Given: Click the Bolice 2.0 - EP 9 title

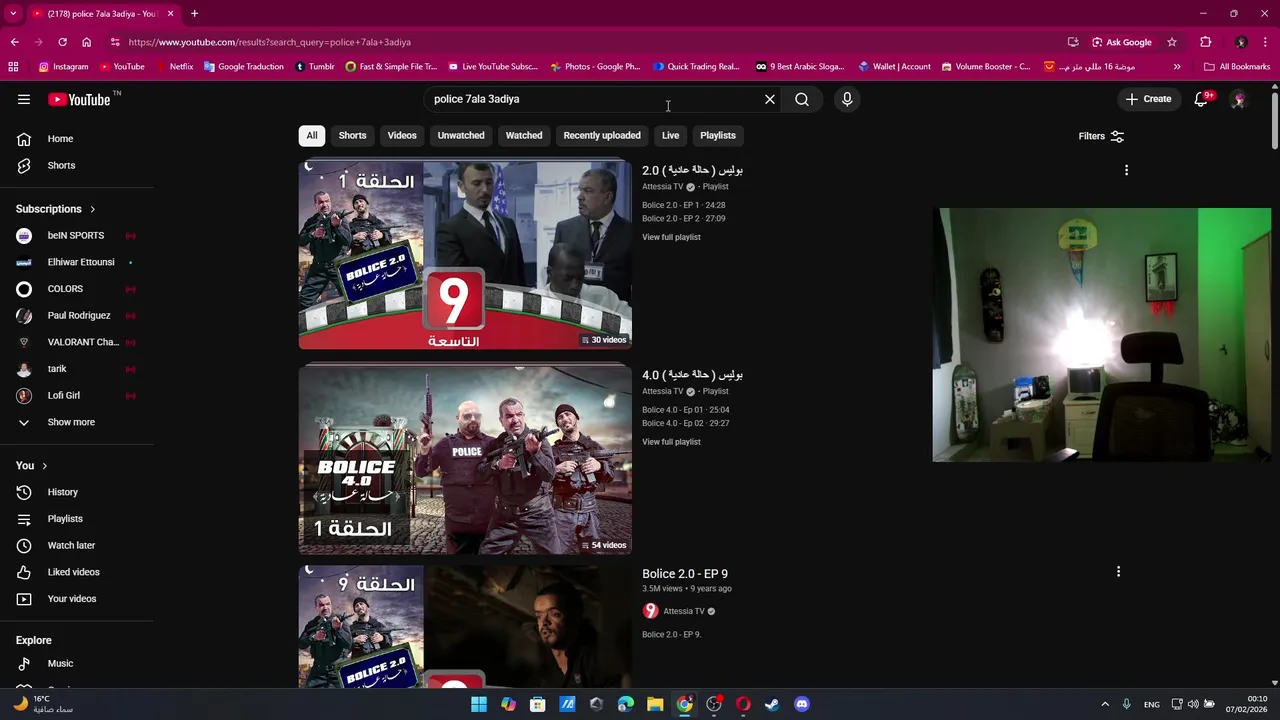Looking at the screenshot, I should (x=685, y=574).
